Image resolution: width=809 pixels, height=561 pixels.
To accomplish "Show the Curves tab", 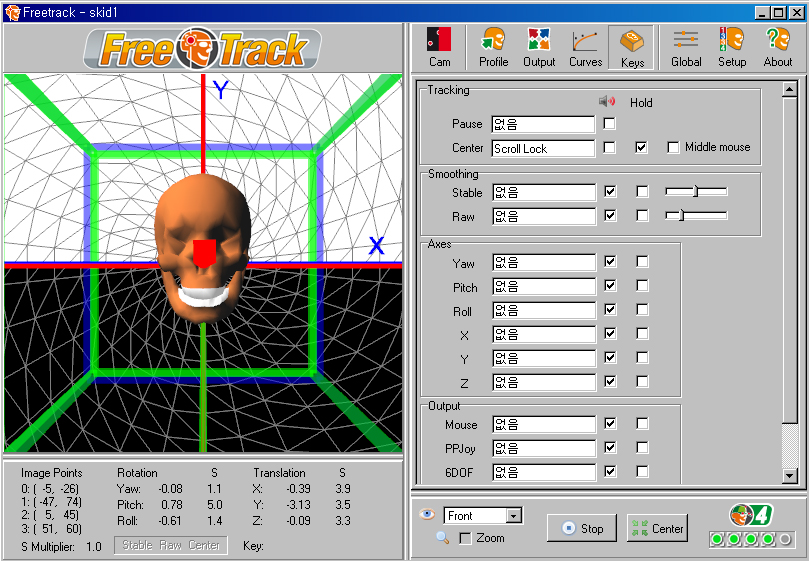I will coord(585,47).
